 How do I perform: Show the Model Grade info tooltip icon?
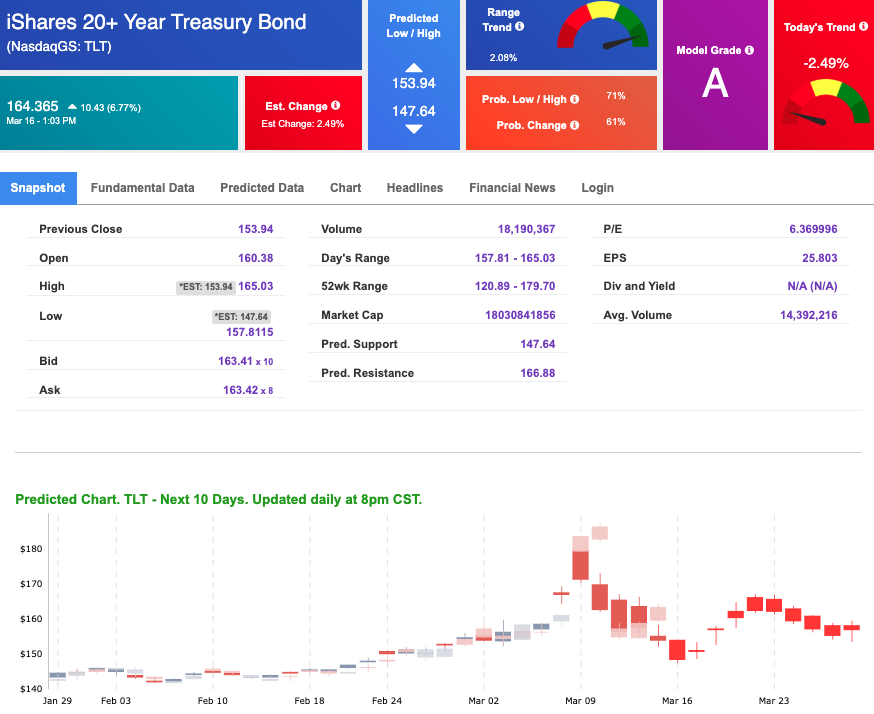coord(750,50)
